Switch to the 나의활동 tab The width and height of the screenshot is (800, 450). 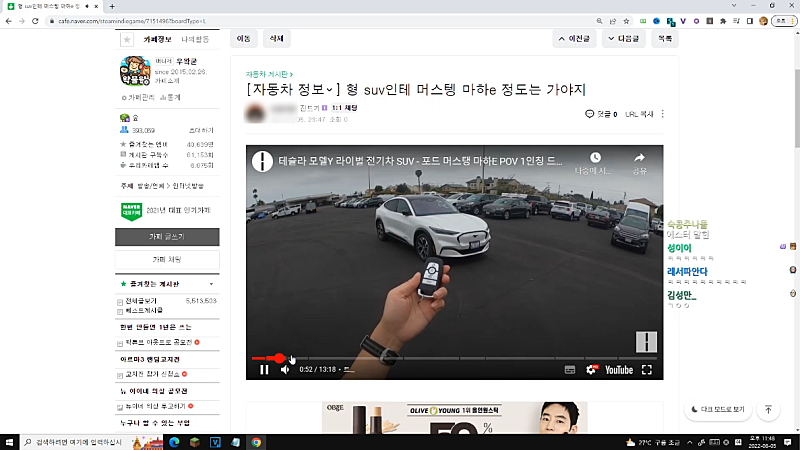click(x=195, y=39)
